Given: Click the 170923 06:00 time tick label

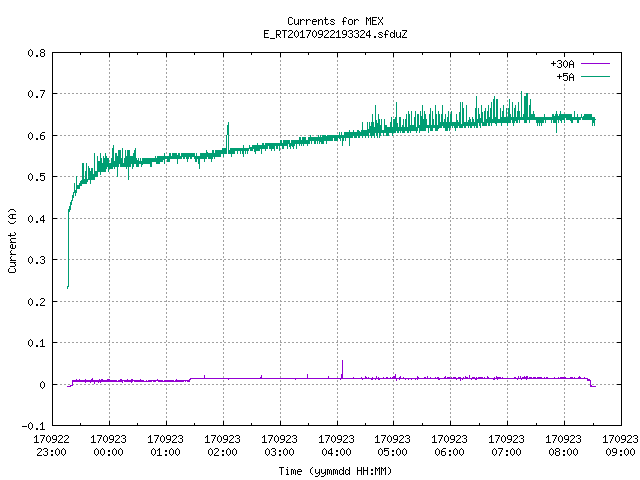Looking at the screenshot, I should [449, 446].
